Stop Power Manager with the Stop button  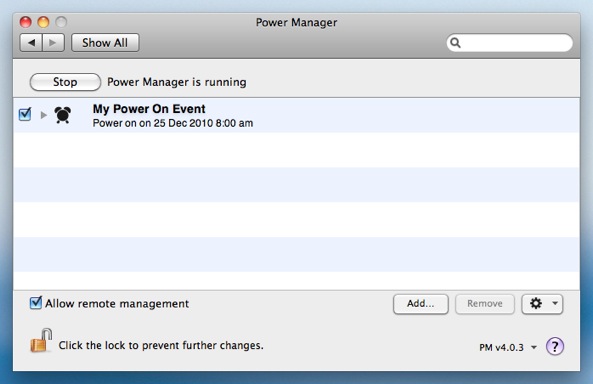(65, 82)
